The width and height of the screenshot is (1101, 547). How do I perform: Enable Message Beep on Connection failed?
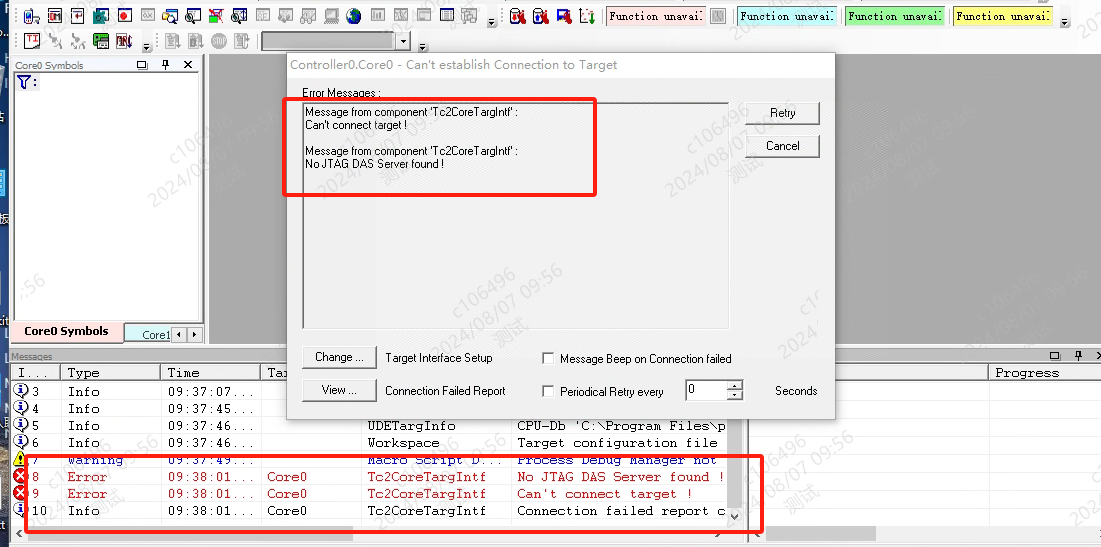point(548,359)
